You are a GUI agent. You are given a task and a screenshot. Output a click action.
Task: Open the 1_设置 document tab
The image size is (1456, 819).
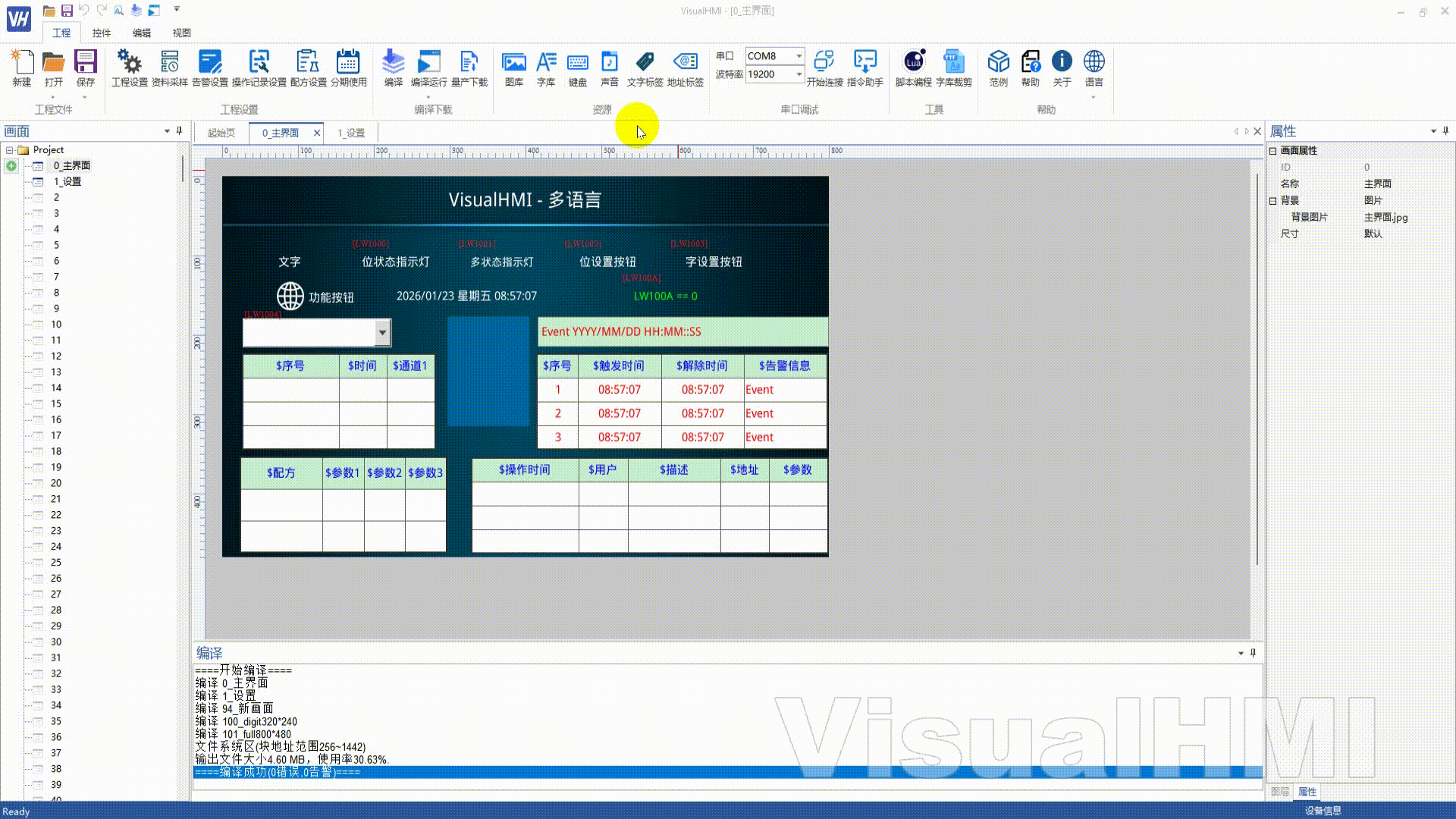[351, 133]
